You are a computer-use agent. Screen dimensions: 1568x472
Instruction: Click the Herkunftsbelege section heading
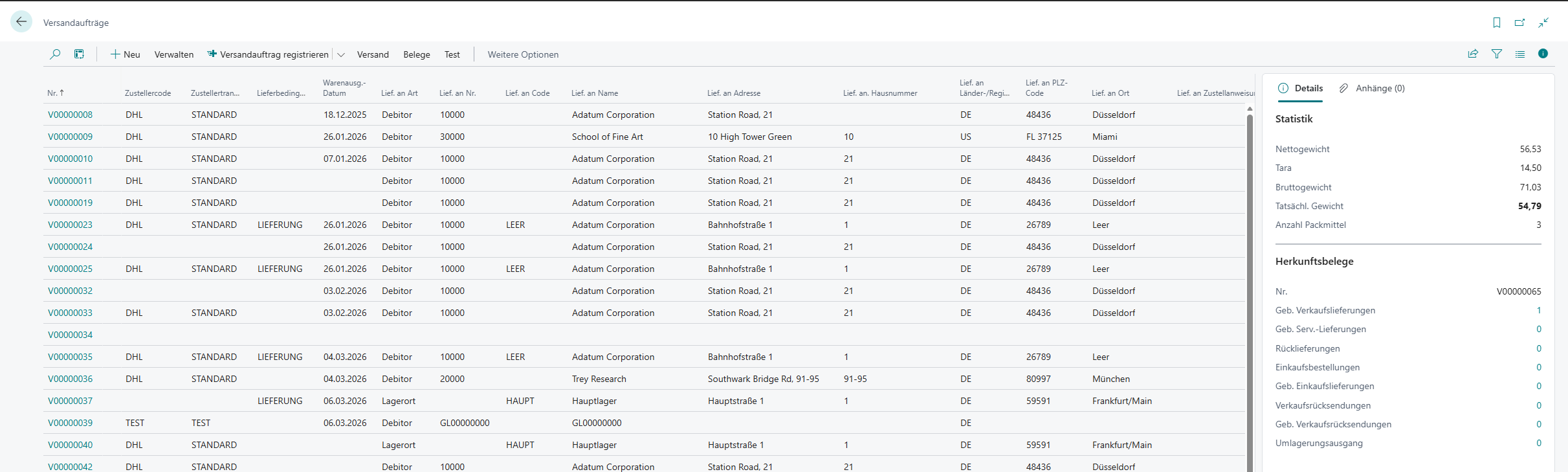click(x=1314, y=262)
